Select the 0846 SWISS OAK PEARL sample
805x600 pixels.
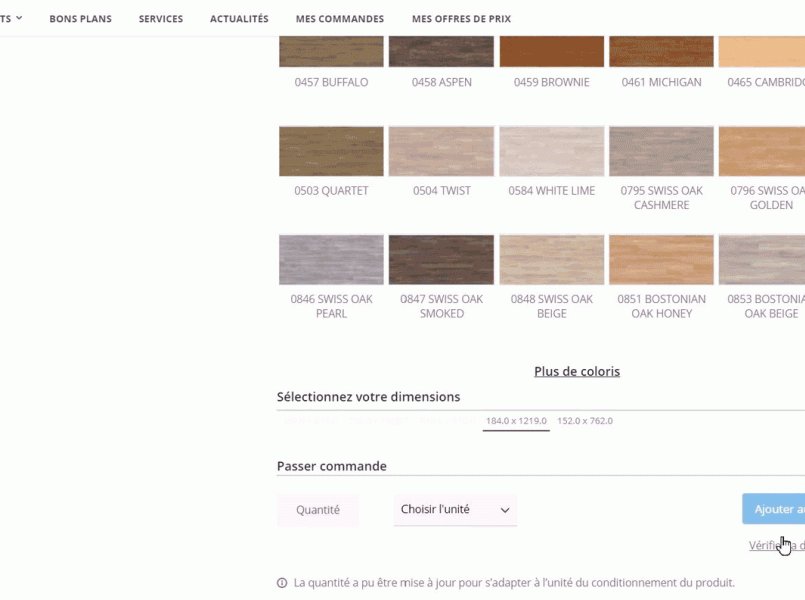(331, 260)
